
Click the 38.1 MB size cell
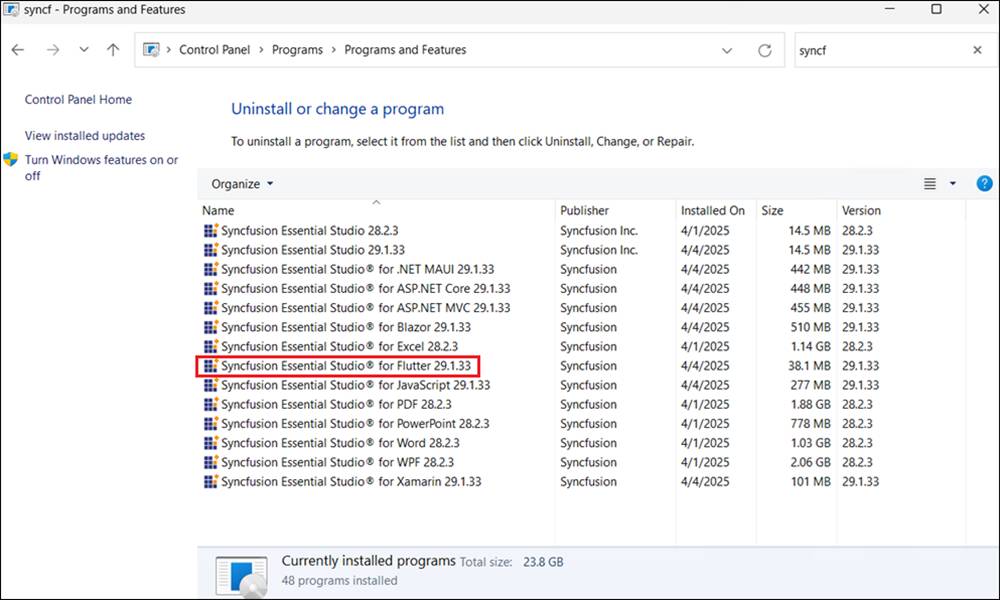[809, 366]
